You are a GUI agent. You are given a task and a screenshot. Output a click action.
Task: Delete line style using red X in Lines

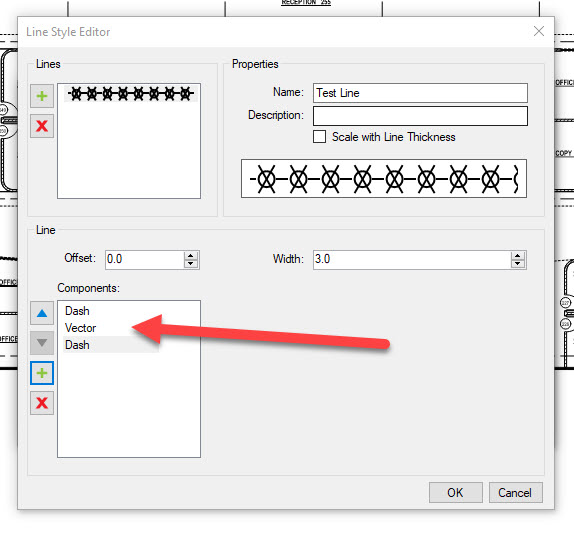42,126
